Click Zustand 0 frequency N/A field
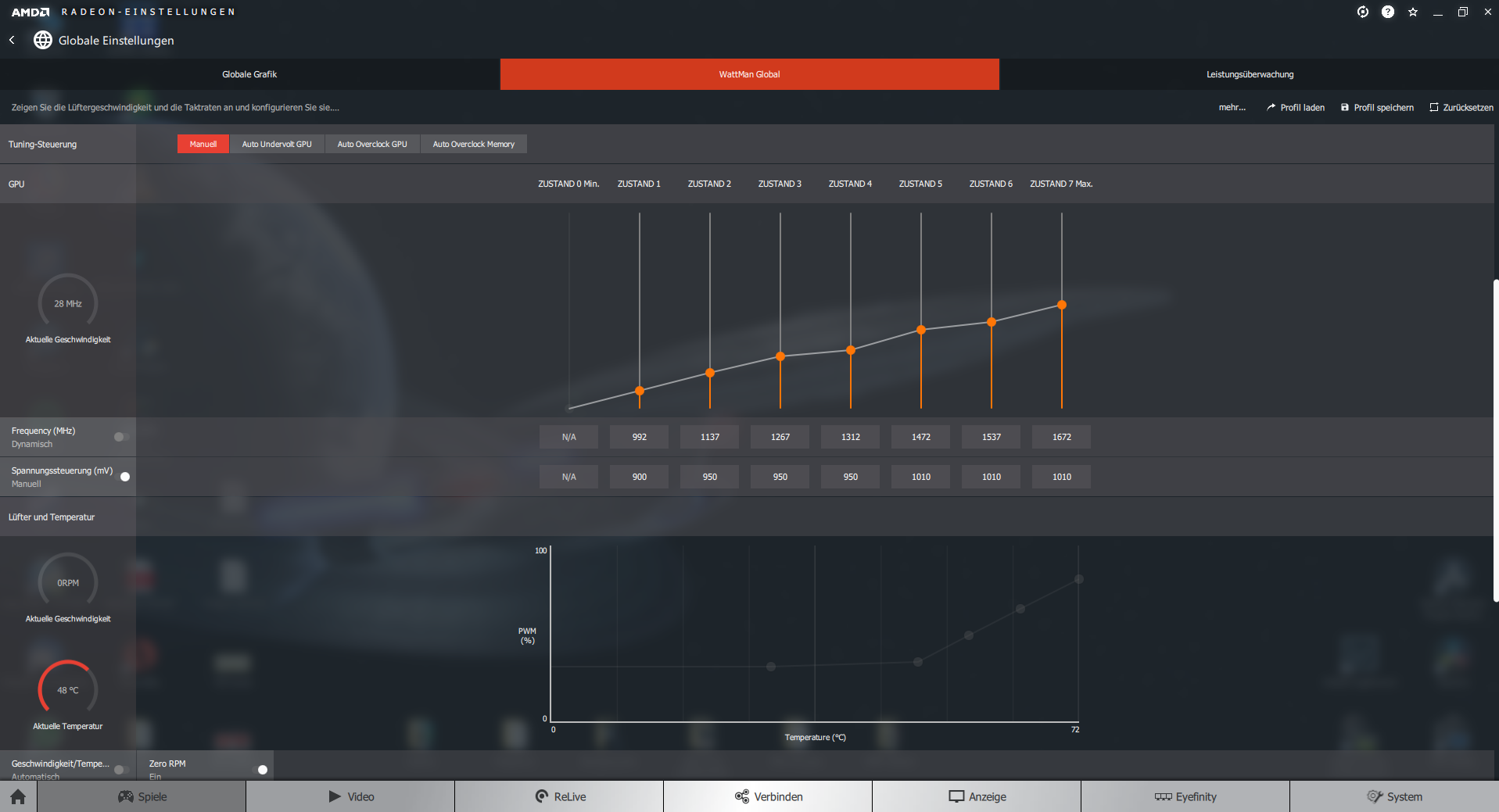Viewport: 1499px width, 812px height. coord(569,437)
